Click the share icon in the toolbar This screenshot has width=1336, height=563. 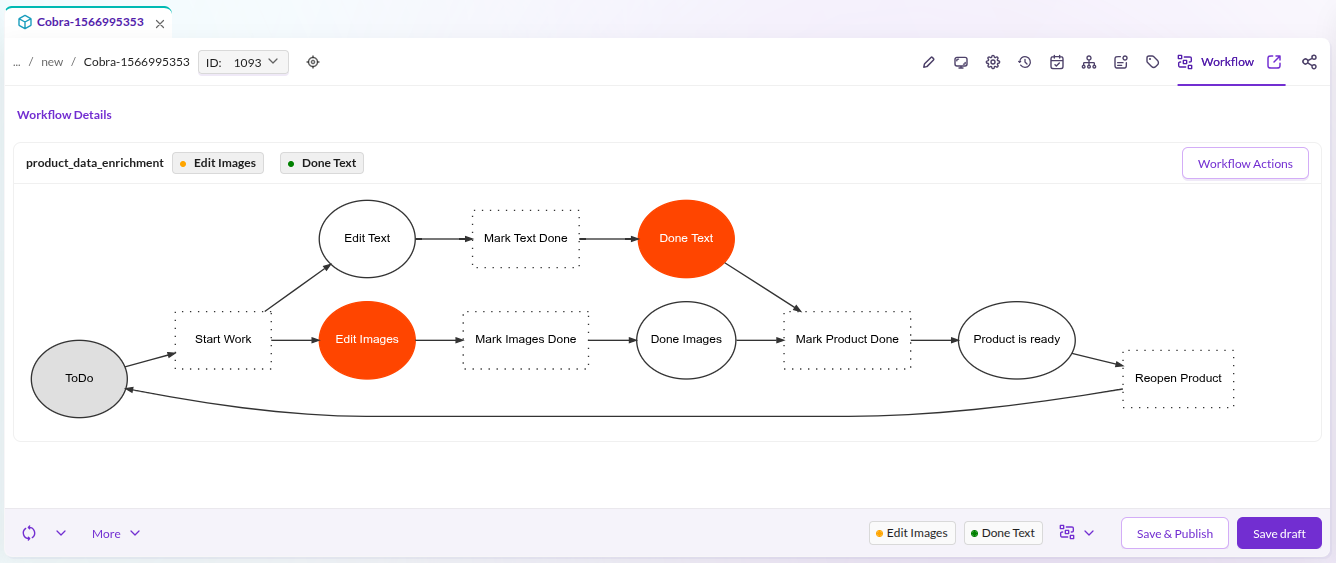pyautogui.click(x=1309, y=62)
